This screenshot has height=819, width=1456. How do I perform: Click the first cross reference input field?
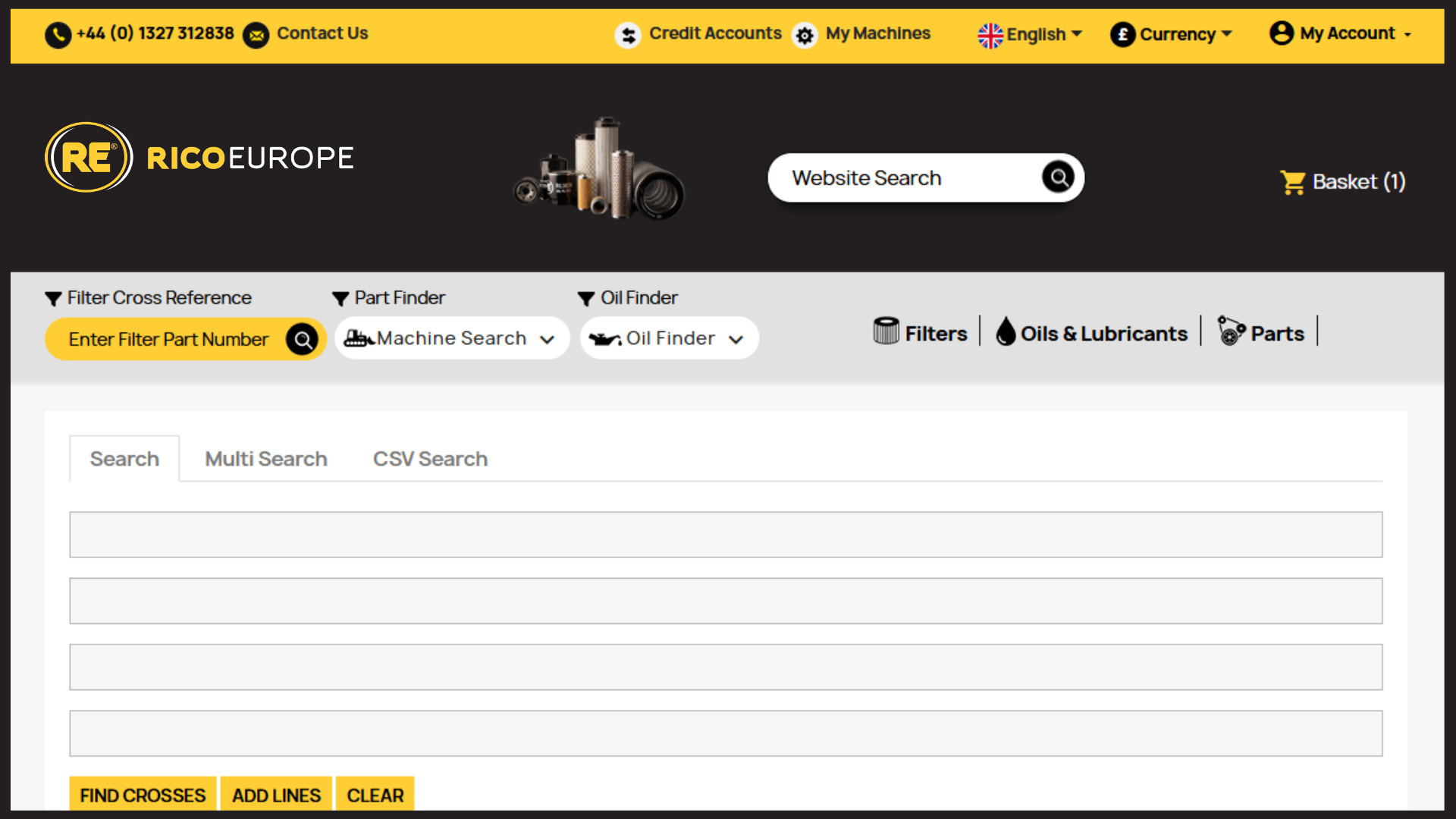726,535
